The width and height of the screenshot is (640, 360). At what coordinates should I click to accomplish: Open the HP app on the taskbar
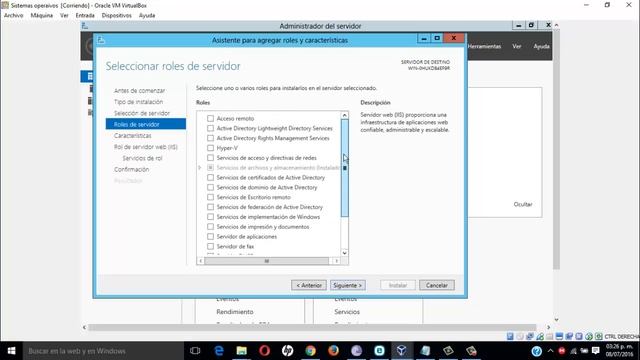coord(287,351)
